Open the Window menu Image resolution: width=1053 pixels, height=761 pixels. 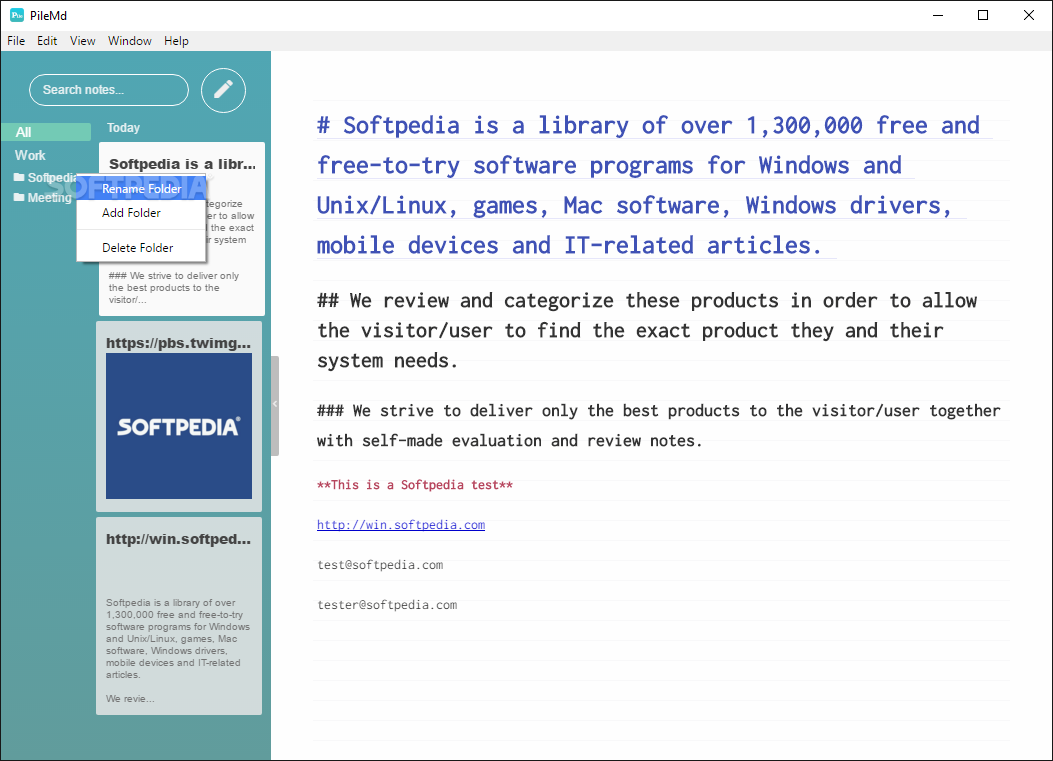pyautogui.click(x=130, y=41)
